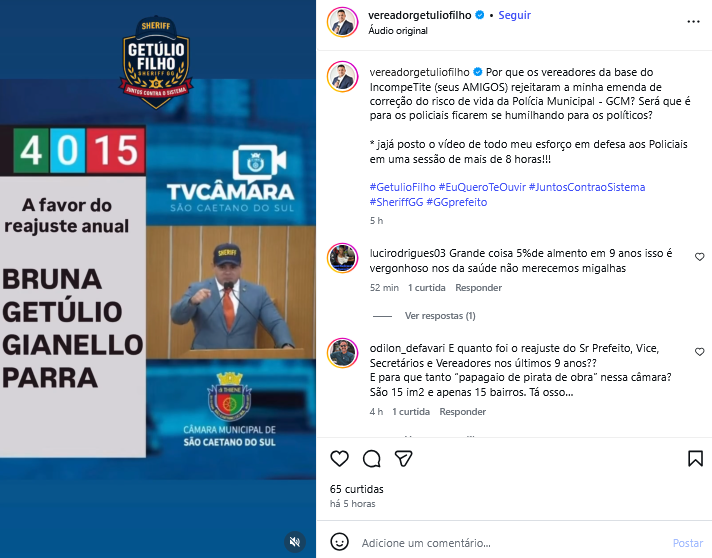View the 65 curtidas likes list
The image size is (712, 558).
coord(356,489)
